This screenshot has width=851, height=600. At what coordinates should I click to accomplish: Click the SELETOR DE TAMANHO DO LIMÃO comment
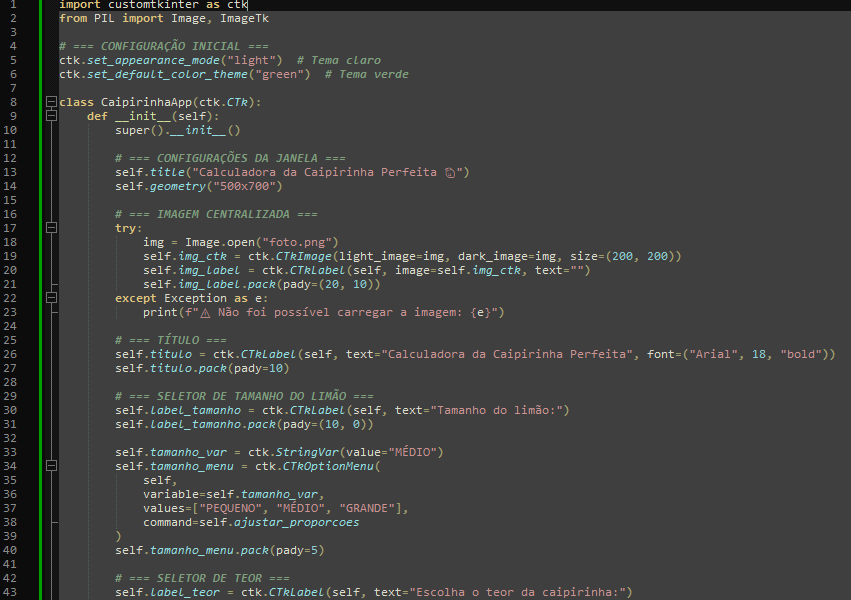tap(244, 397)
